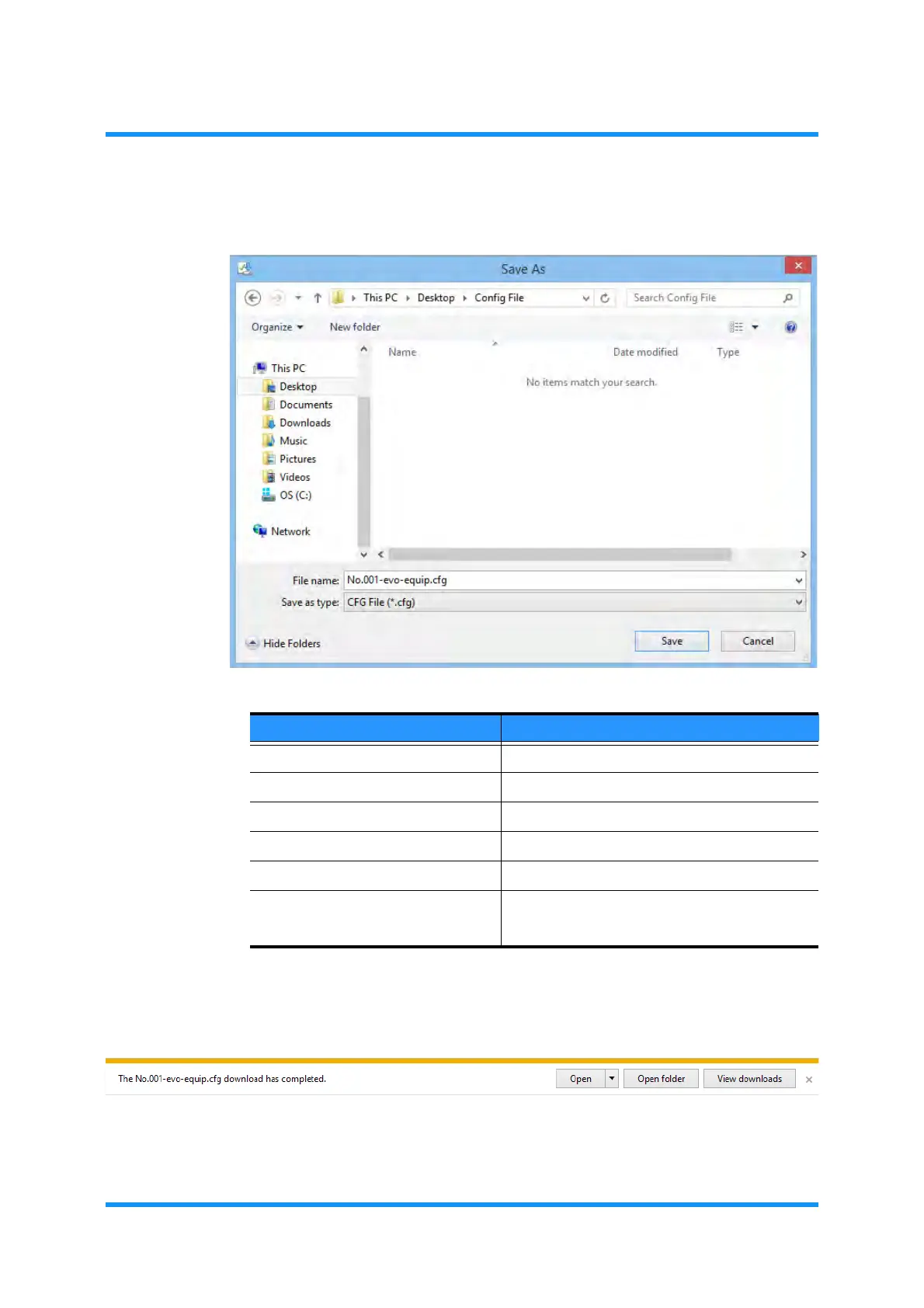Image resolution: width=924 pixels, height=1308 pixels.
Task: Change the view layout icon
Action: [736, 327]
